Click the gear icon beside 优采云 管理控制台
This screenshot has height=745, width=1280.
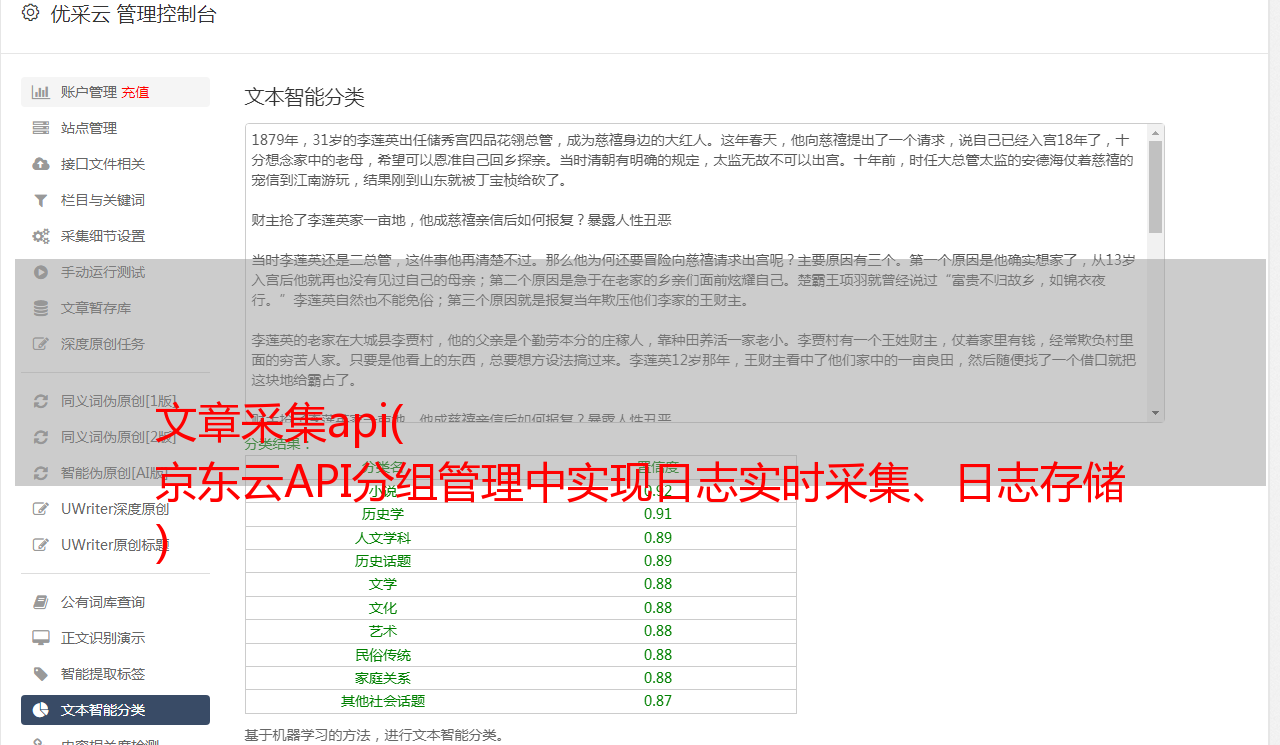30,13
